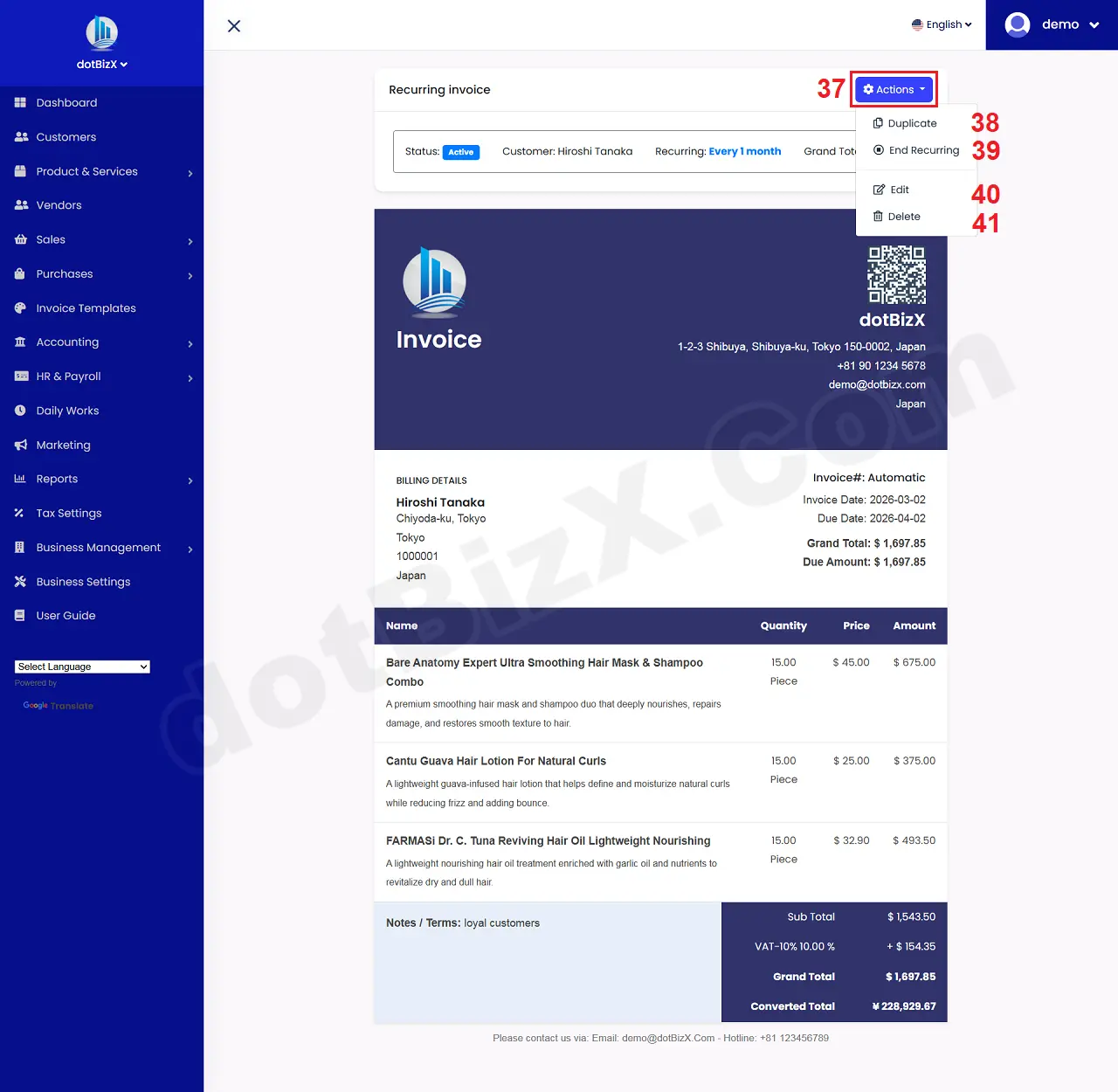1118x1092 pixels.
Task: Open the English language selector
Action: click(x=942, y=24)
